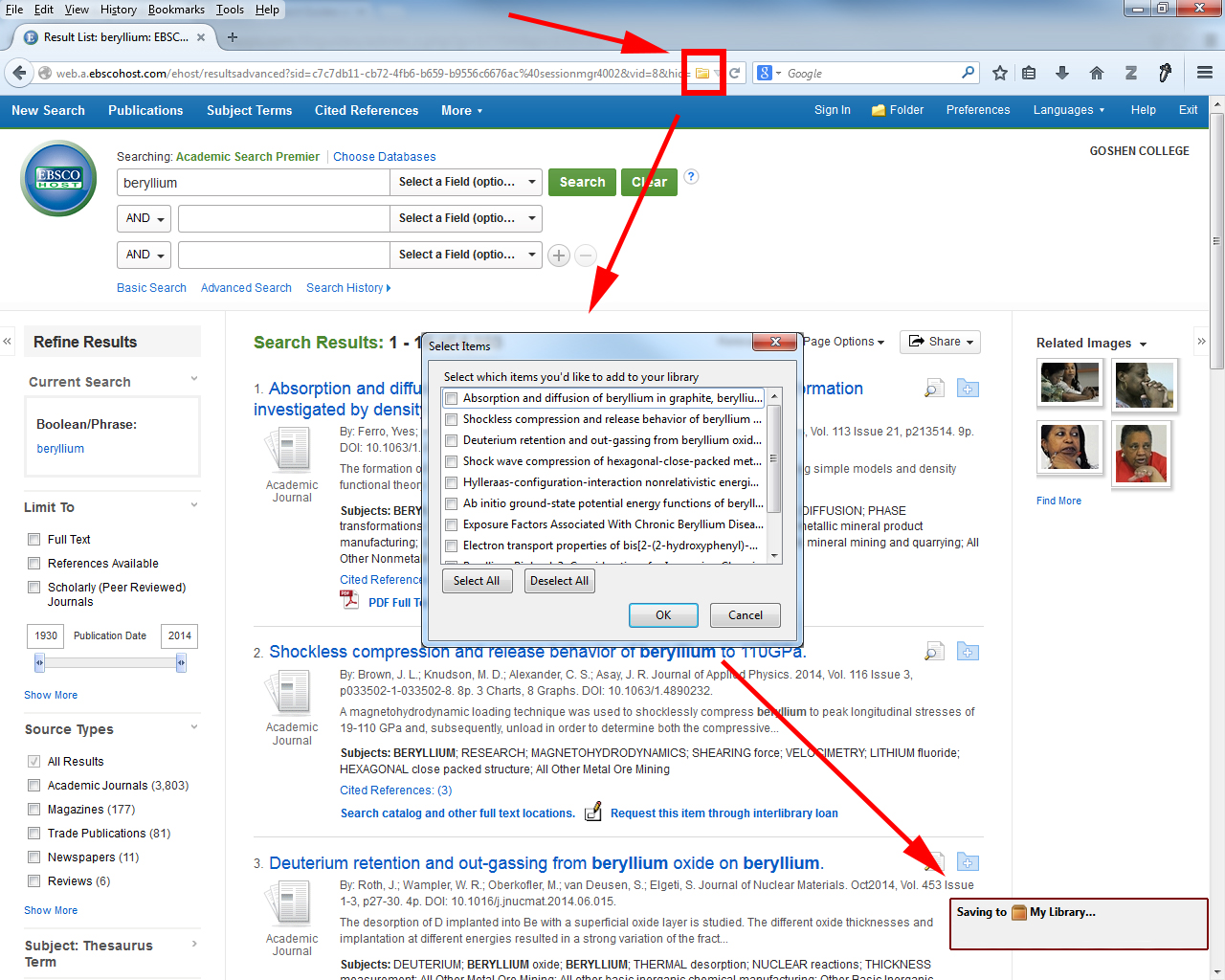Toggle Academic Journals source type
The width and height of the screenshot is (1225, 980).
pos(34,786)
